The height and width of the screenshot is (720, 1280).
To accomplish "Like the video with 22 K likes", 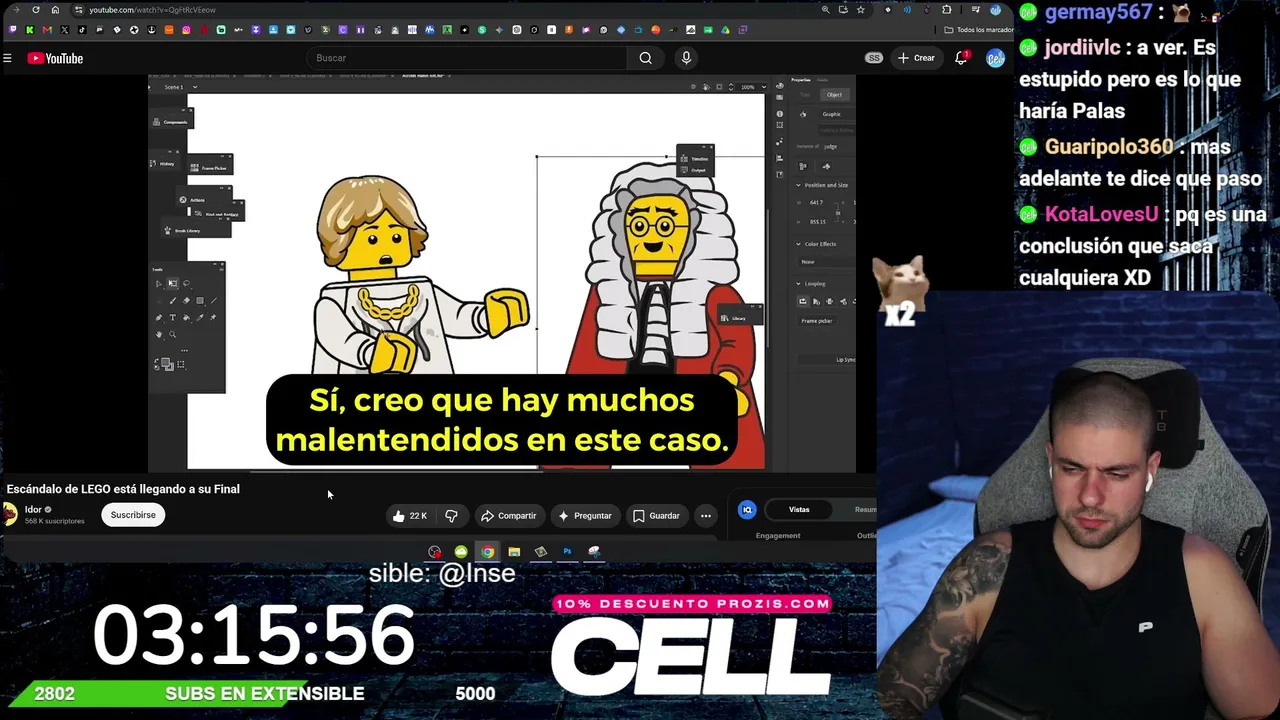I will pyautogui.click(x=410, y=516).
